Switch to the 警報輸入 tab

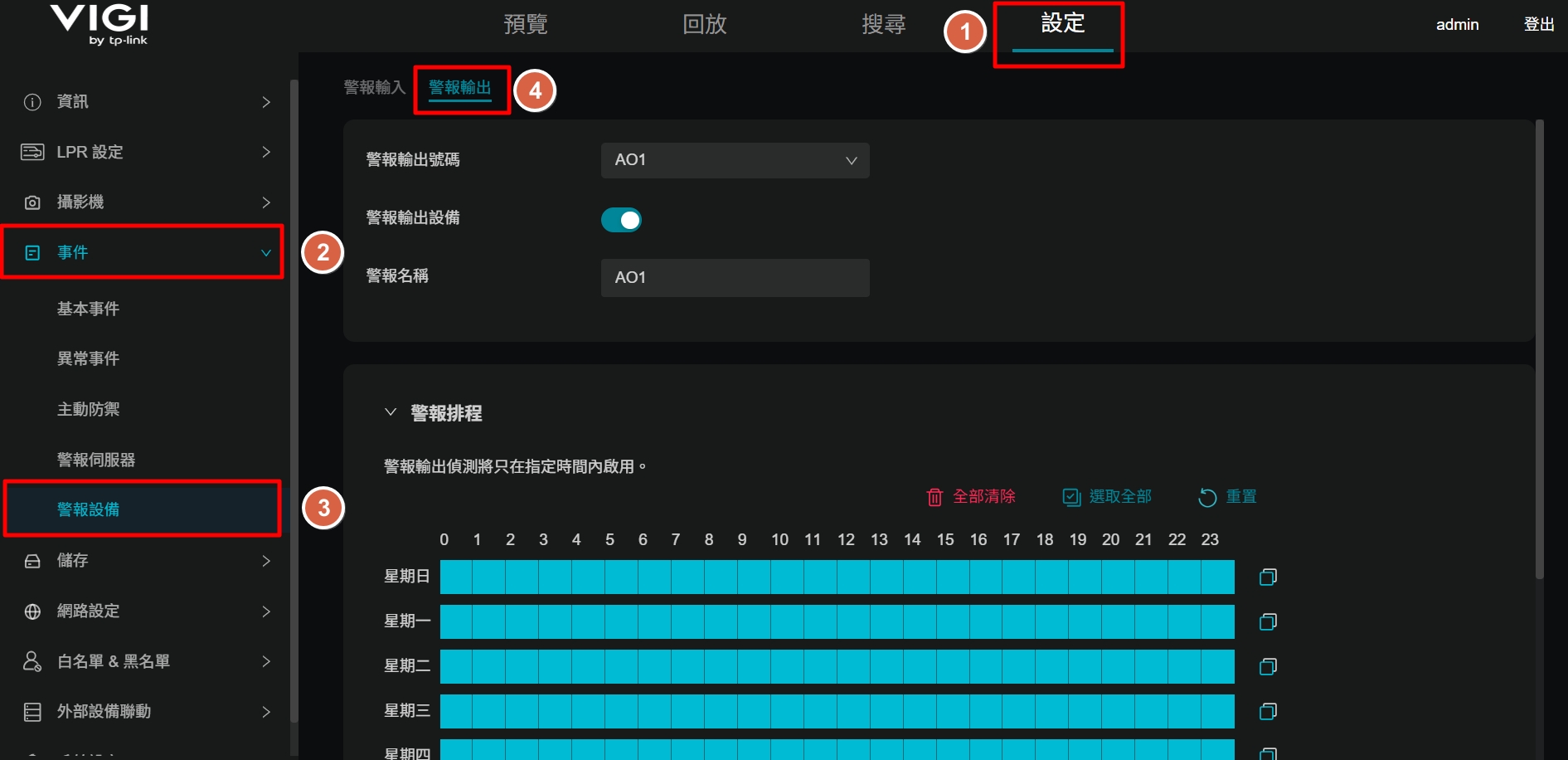point(374,87)
